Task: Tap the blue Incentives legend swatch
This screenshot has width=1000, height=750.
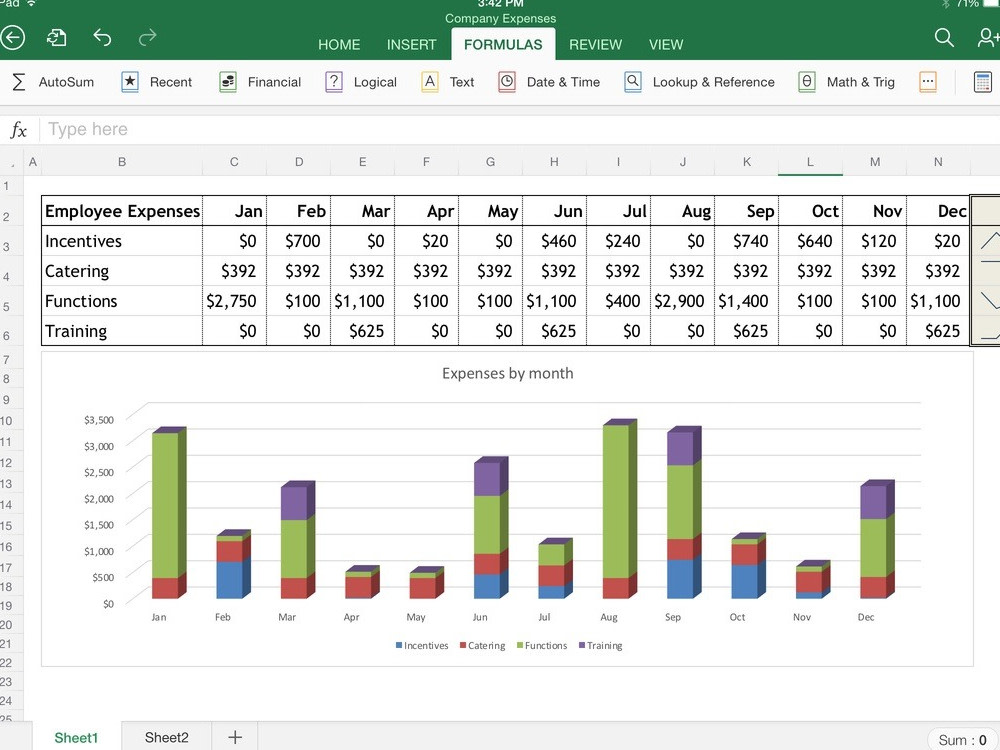Action: (399, 645)
